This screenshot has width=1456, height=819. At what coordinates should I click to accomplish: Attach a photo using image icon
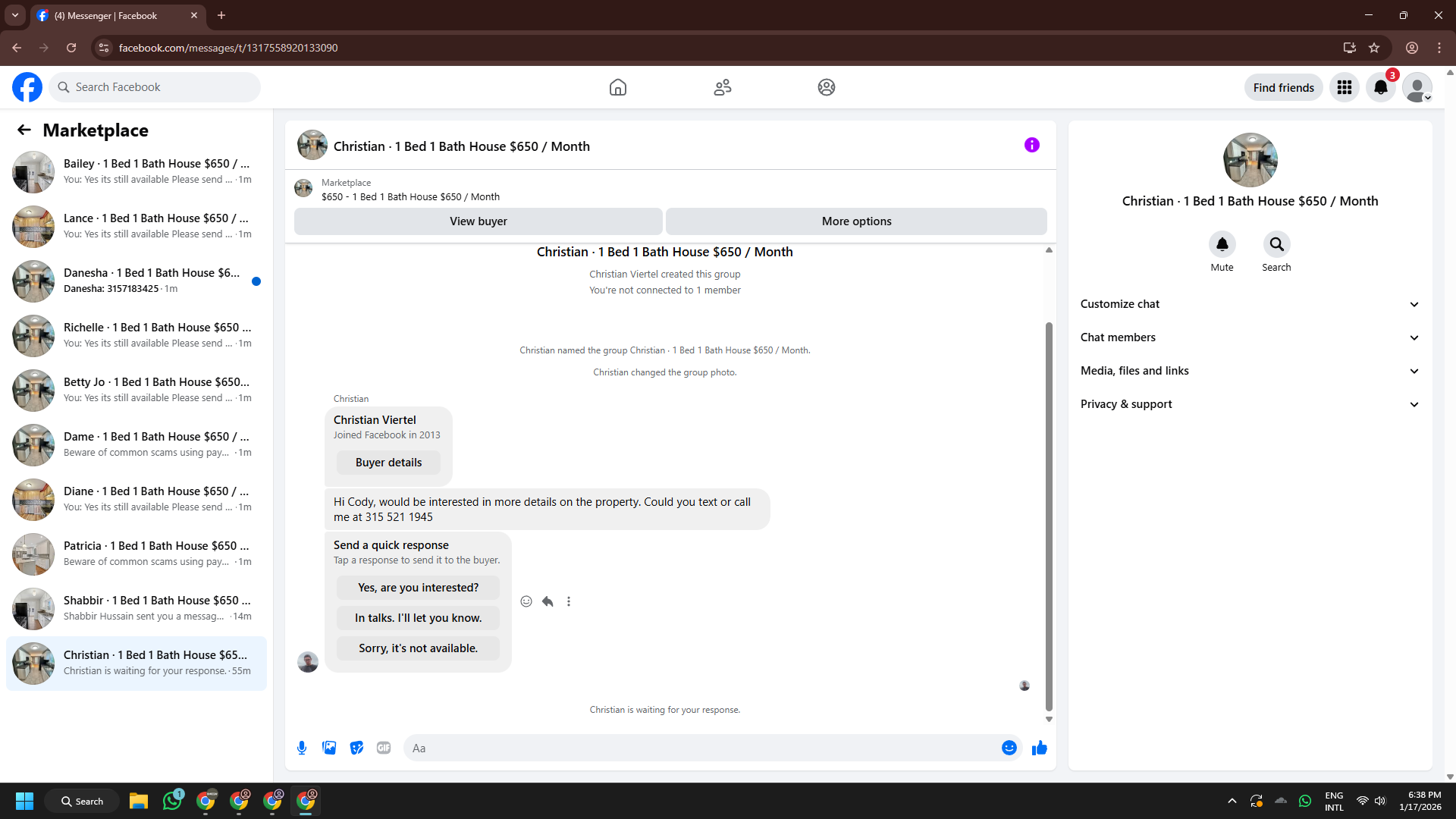coord(329,748)
